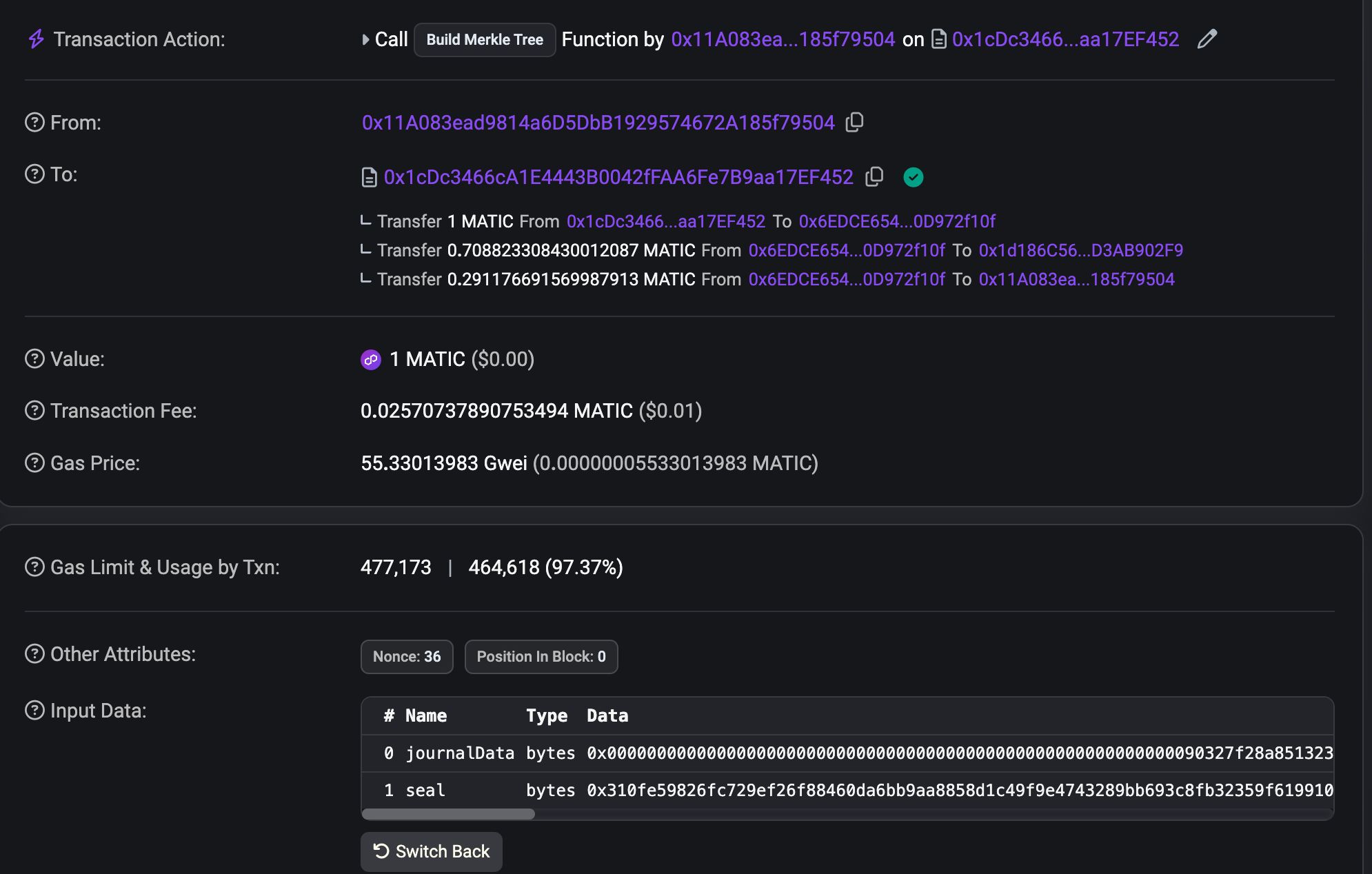The height and width of the screenshot is (874, 1372).
Task: Copy the To contract address
Action: [874, 176]
